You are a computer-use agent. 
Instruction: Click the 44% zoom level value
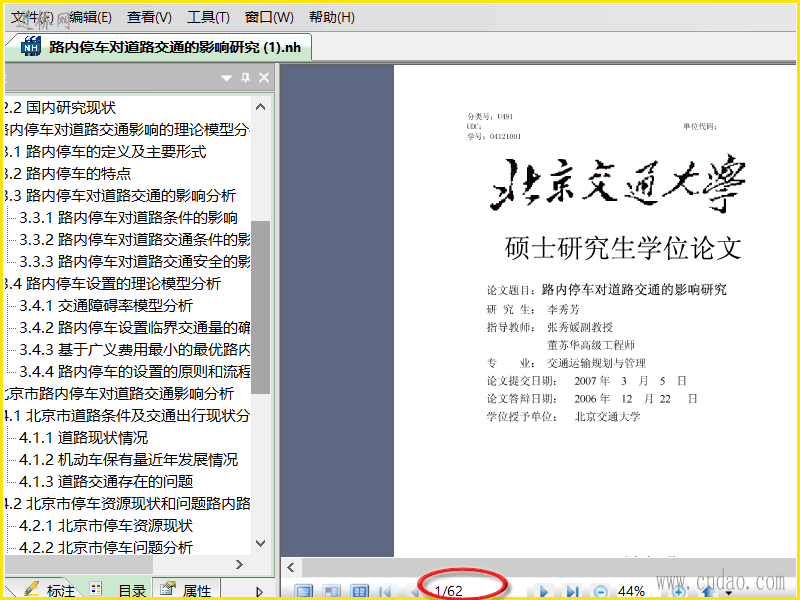click(631, 591)
